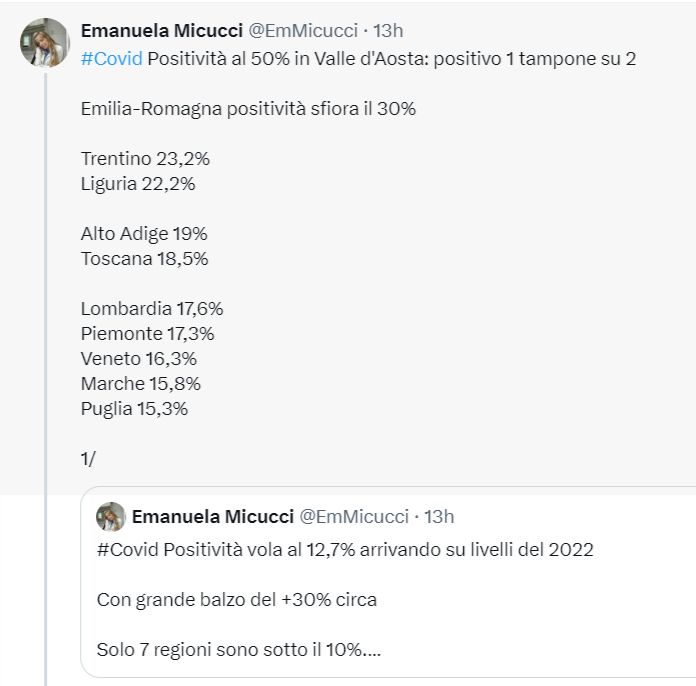This screenshot has height=686, width=696.
Task: Click the Emanuela Micucci name in the quoted tweet
Action: point(212,517)
